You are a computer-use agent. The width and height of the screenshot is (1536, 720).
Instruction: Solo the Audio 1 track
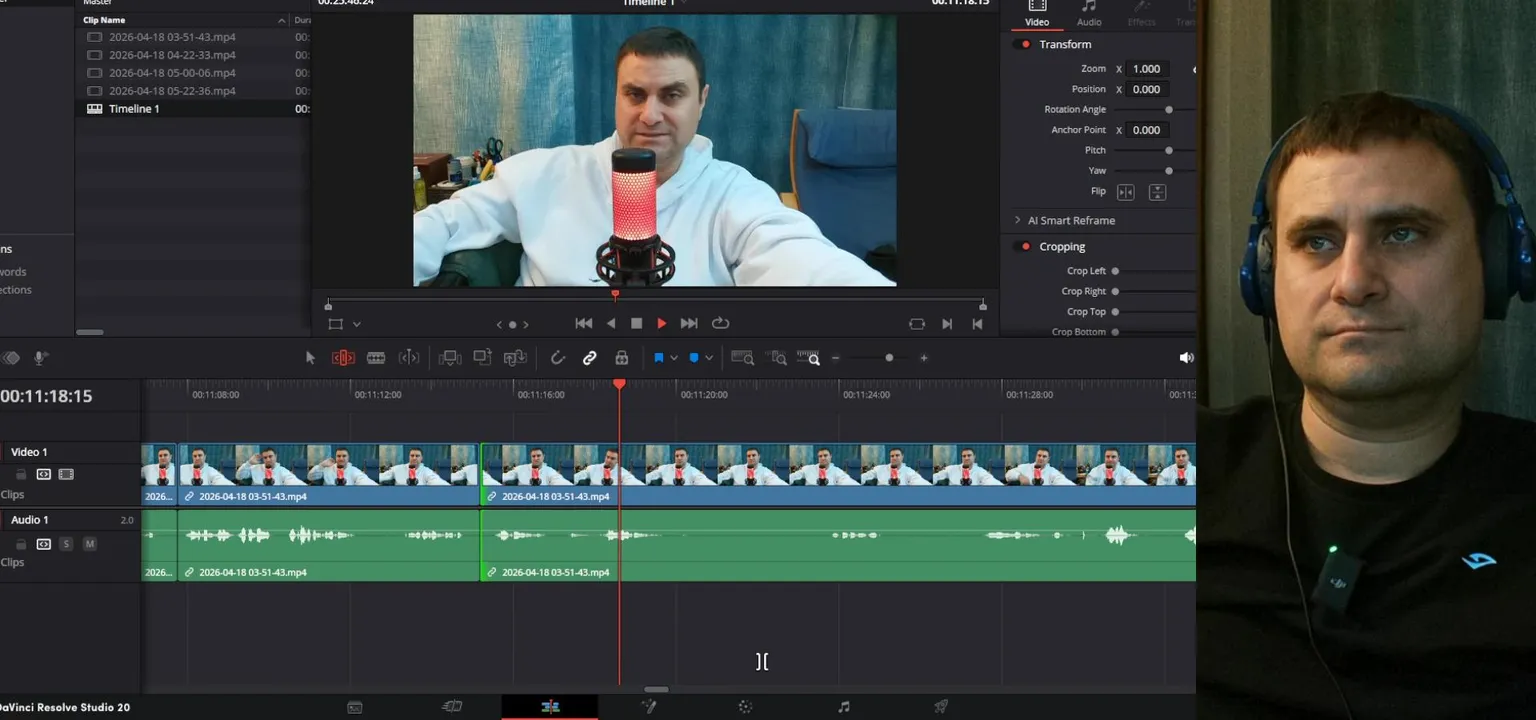click(66, 544)
